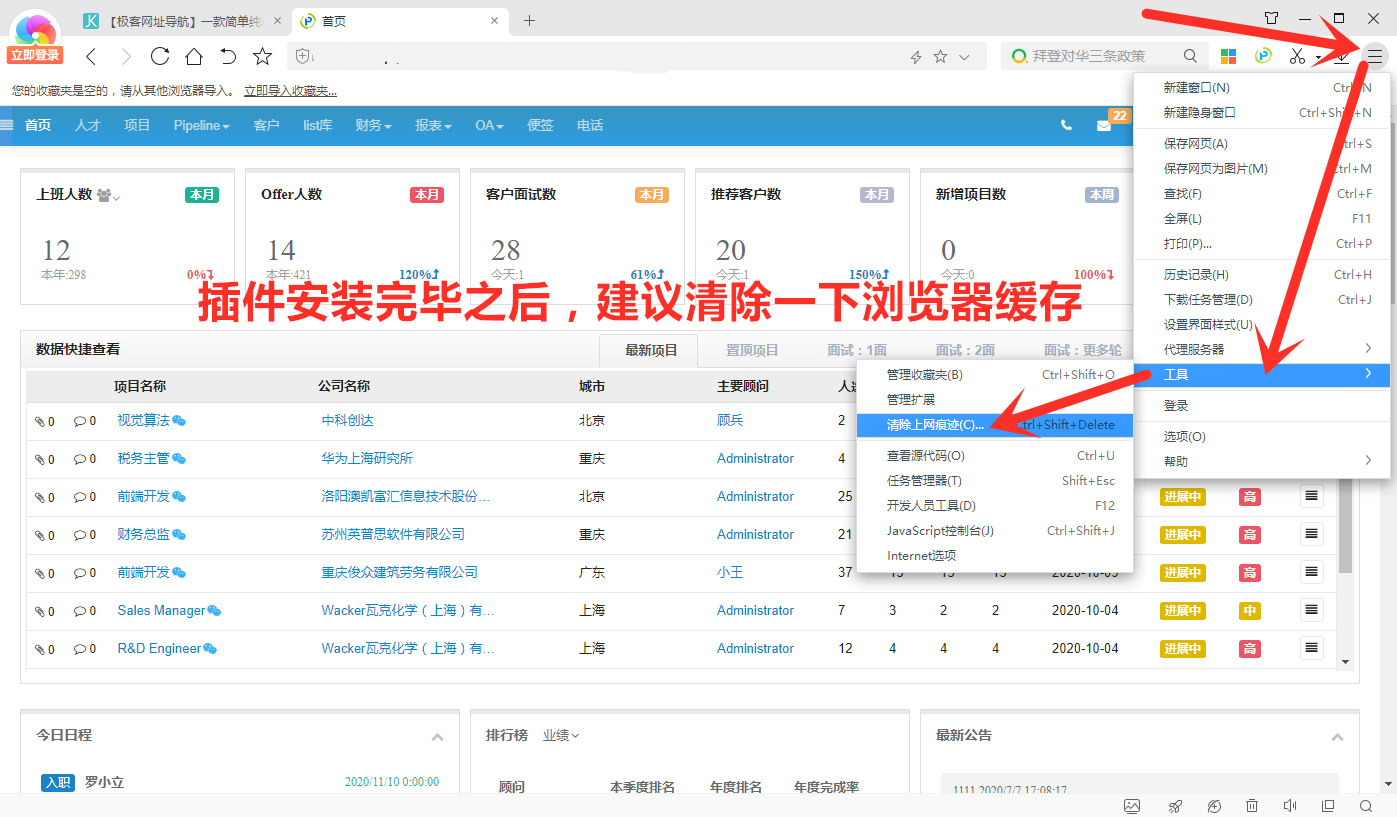Open the clear trash icon in the status bar
This screenshot has height=817, width=1397.
click(1251, 805)
